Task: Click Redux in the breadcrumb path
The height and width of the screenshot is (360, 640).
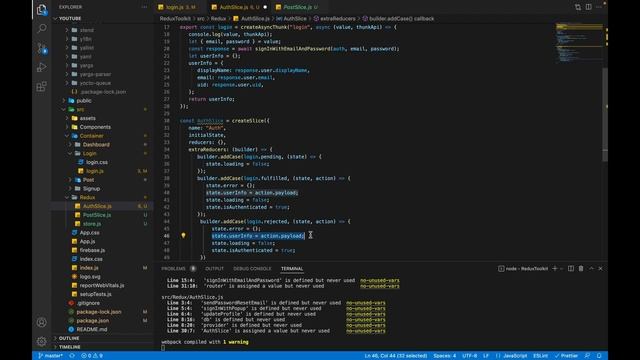Action: click(x=218, y=18)
